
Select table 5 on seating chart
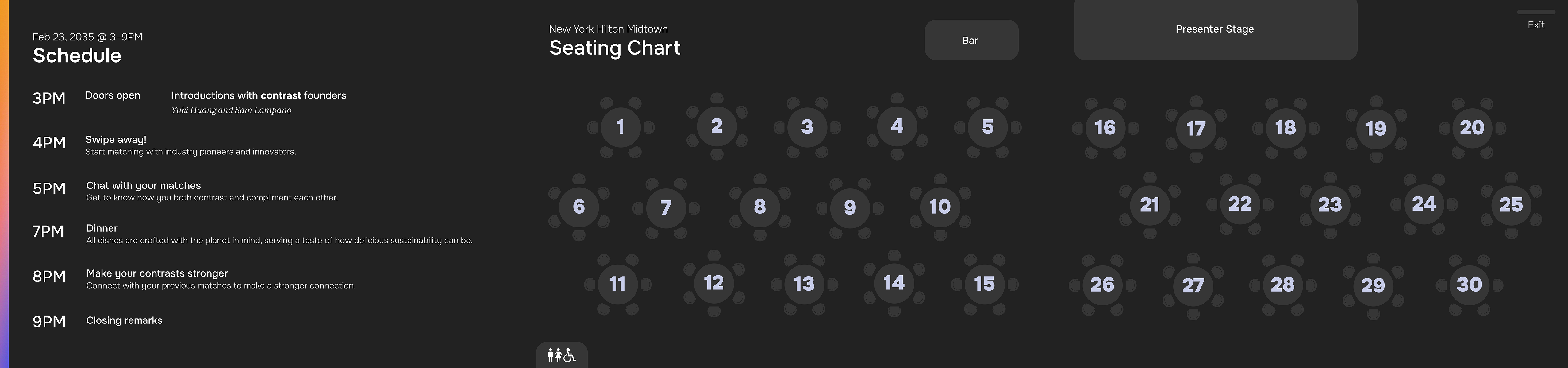[987, 127]
